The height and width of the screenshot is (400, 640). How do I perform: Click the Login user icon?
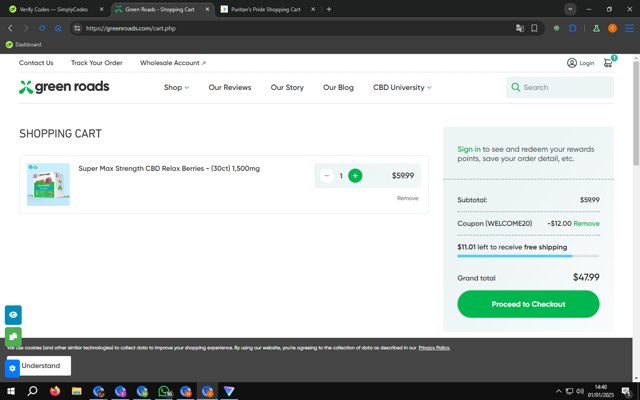(572, 63)
